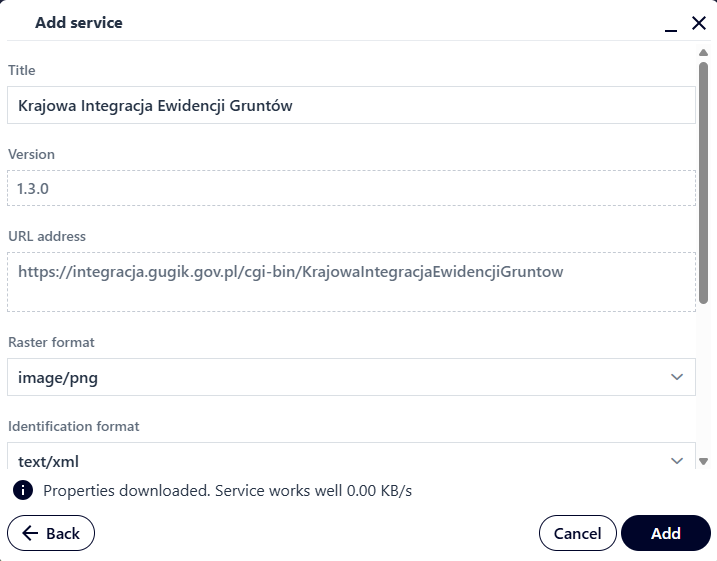The image size is (717, 561).
Task: Click the 'Add service' dialog title
Action: point(79,22)
